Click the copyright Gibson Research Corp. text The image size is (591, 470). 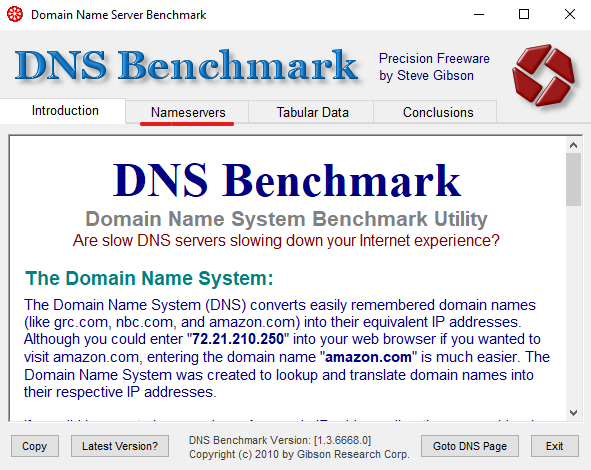[299, 454]
